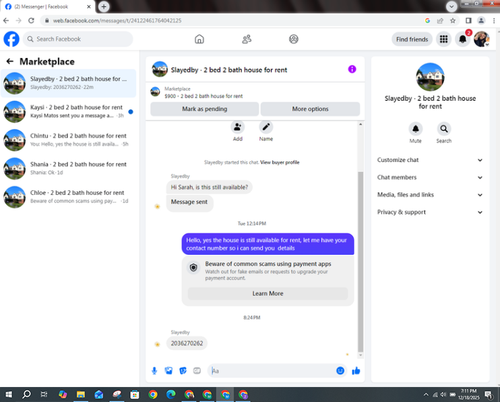The width and height of the screenshot is (500, 402).
Task: Open Microsoft Edge from taskbar
Action: [x=171, y=395]
